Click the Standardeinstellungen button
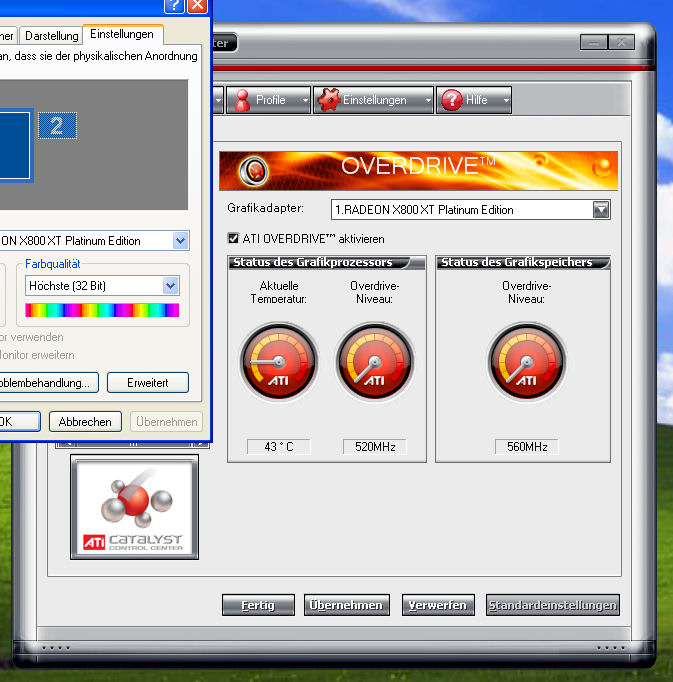673x682 pixels. [552, 605]
